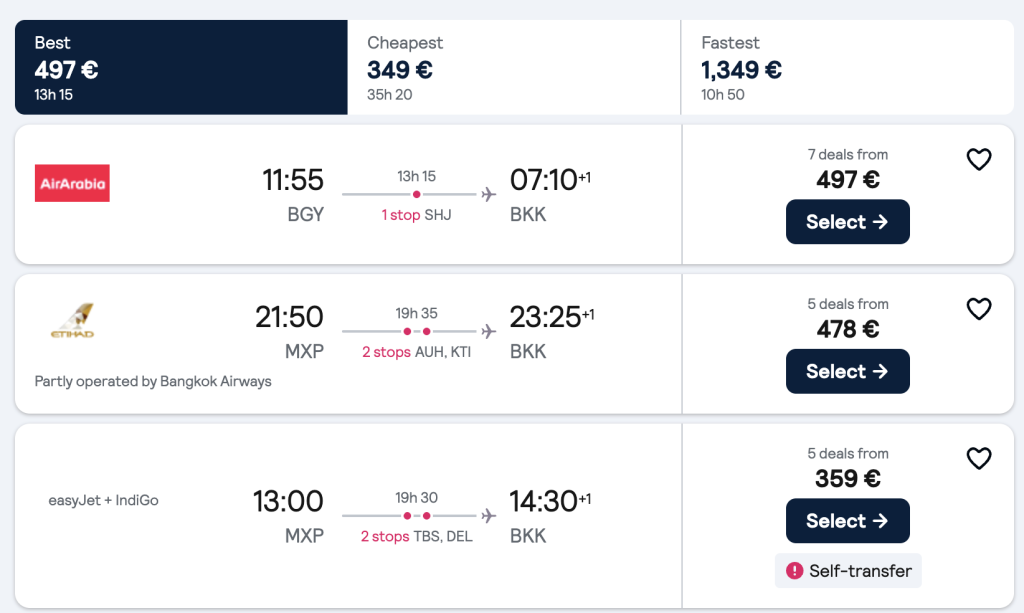This screenshot has height=613, width=1024.
Task: Click the Etihad Airways logo
Action: 71,321
